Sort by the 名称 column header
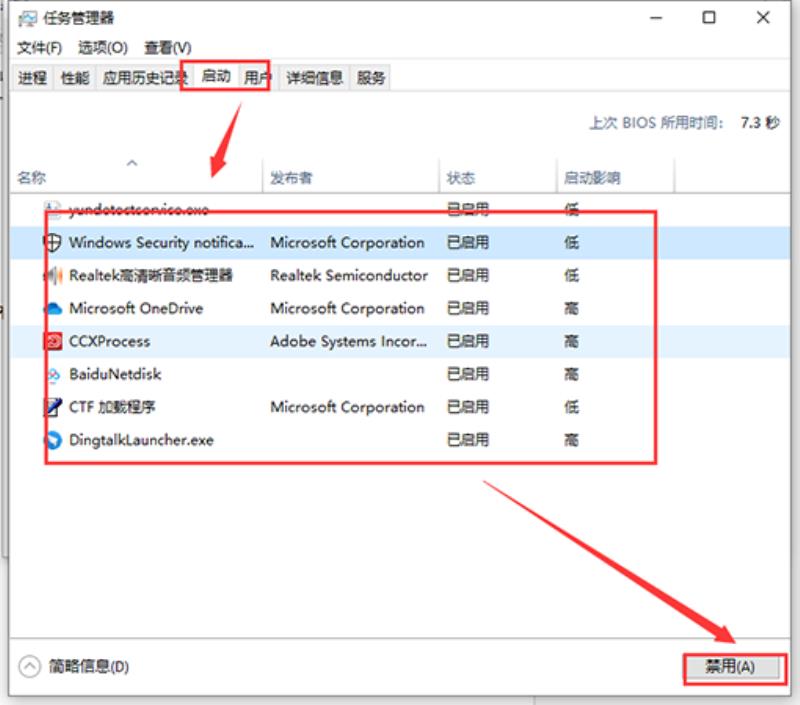Viewport: 800px width, 705px height. (x=136, y=178)
